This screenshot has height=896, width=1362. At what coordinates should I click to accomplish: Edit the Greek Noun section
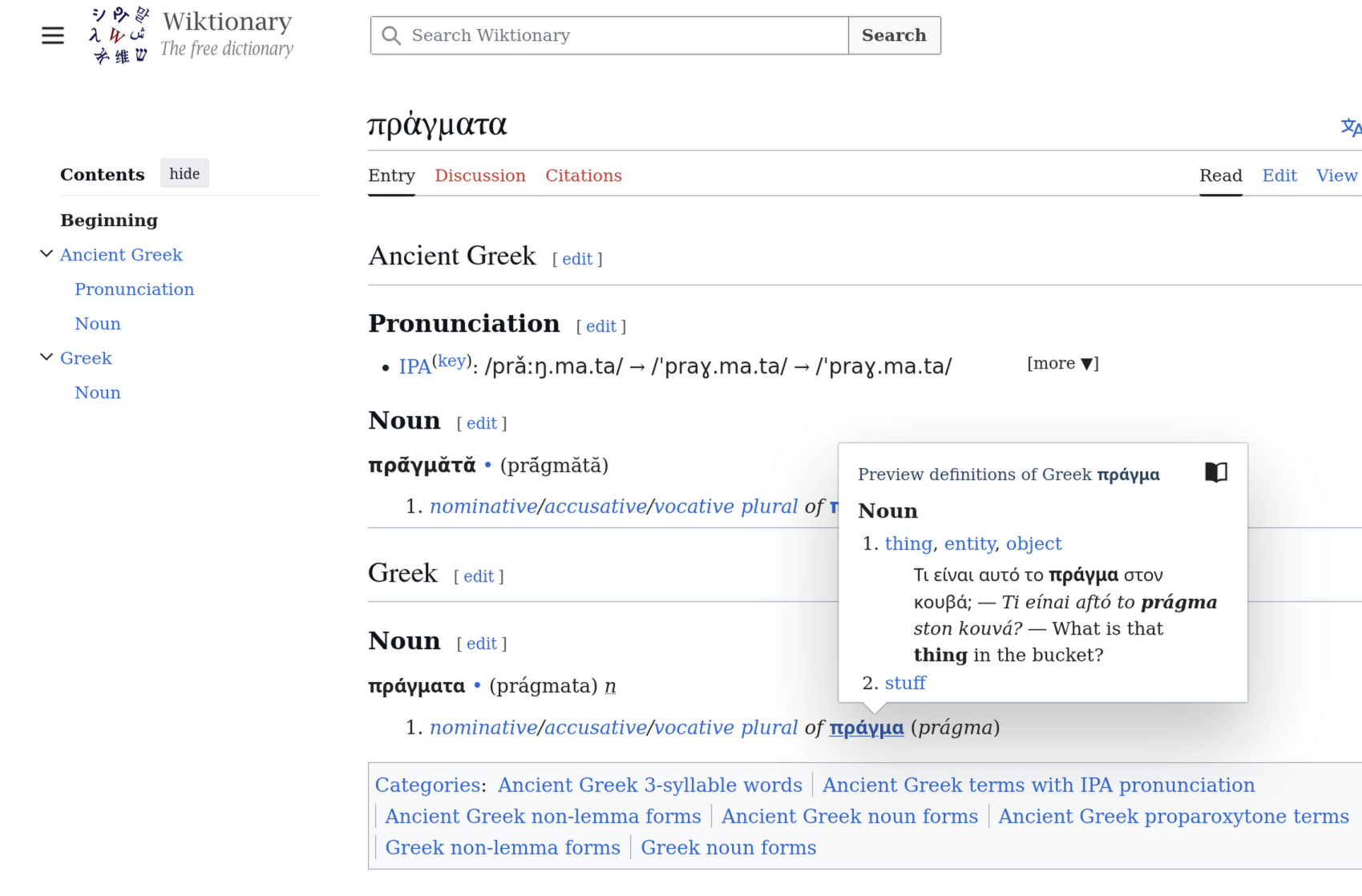[482, 644]
